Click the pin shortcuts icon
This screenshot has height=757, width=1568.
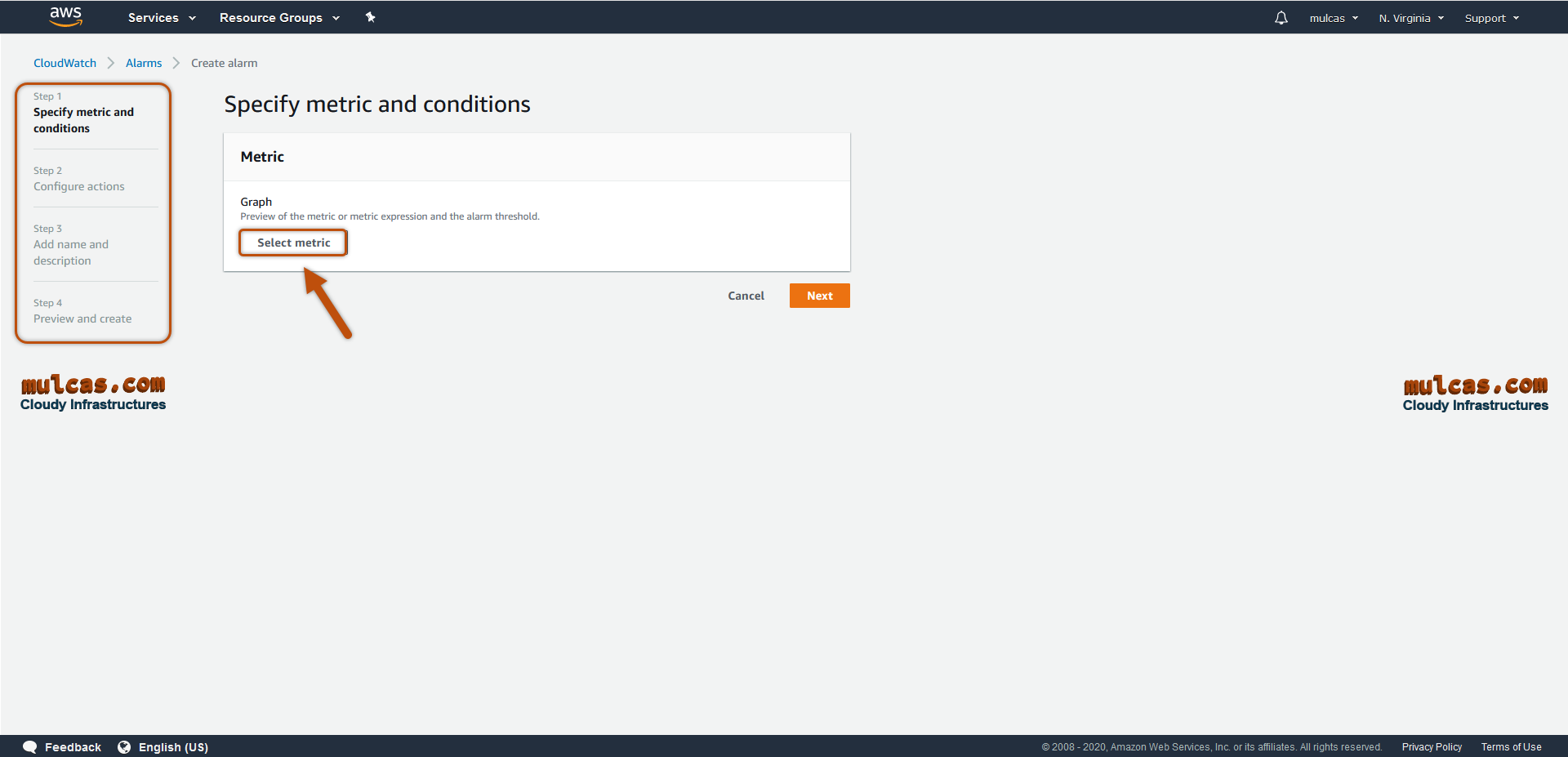click(370, 17)
